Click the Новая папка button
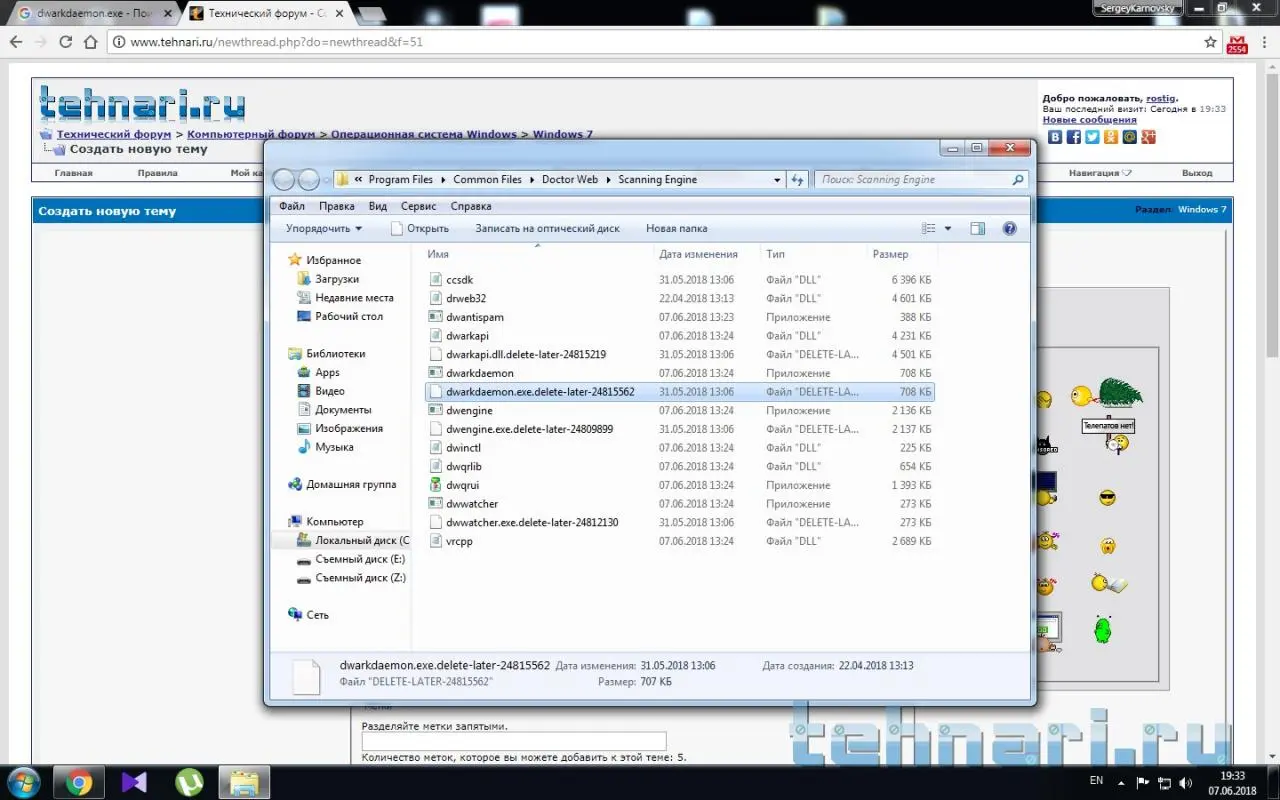Viewport: 1280px width, 800px height. [x=676, y=229]
